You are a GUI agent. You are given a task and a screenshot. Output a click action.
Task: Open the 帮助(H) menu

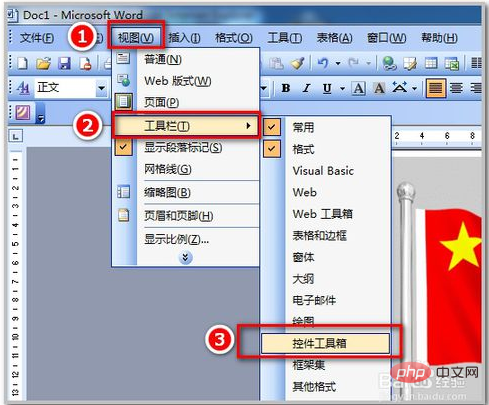coord(439,38)
